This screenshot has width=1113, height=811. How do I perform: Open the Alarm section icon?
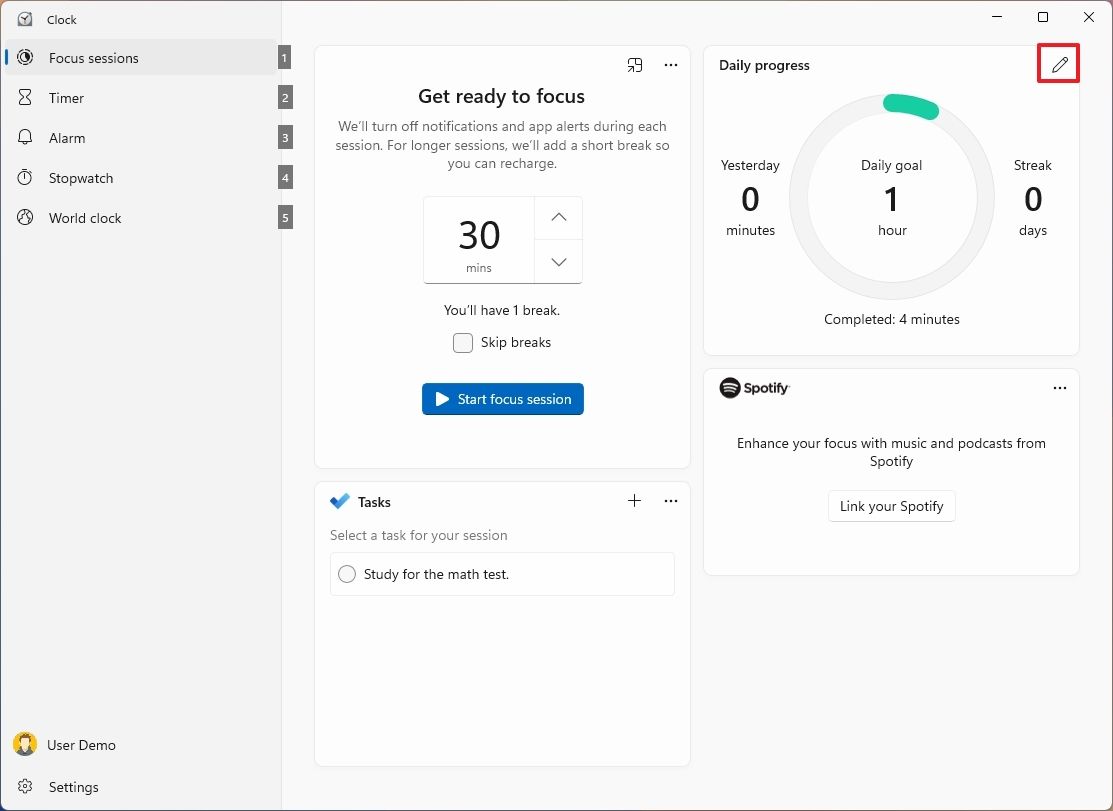point(25,137)
